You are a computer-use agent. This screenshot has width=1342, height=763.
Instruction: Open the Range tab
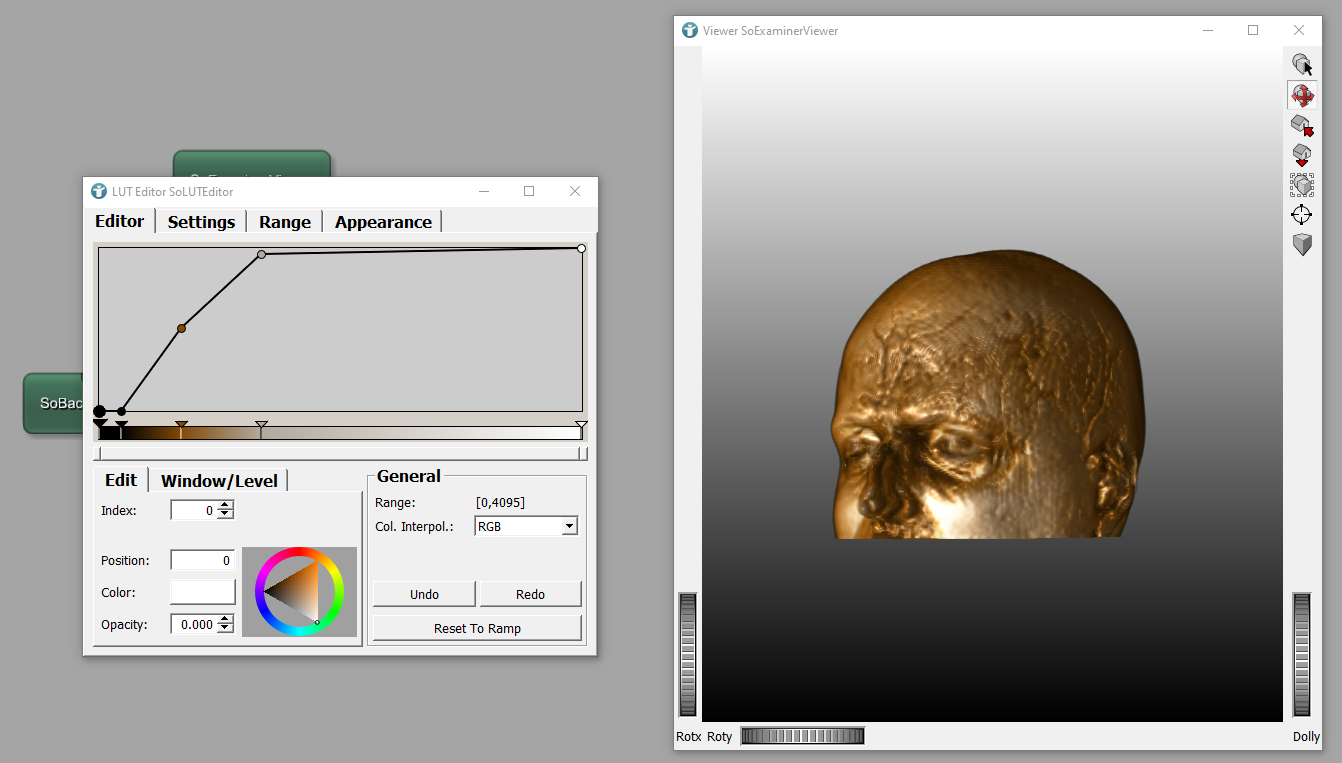point(285,222)
